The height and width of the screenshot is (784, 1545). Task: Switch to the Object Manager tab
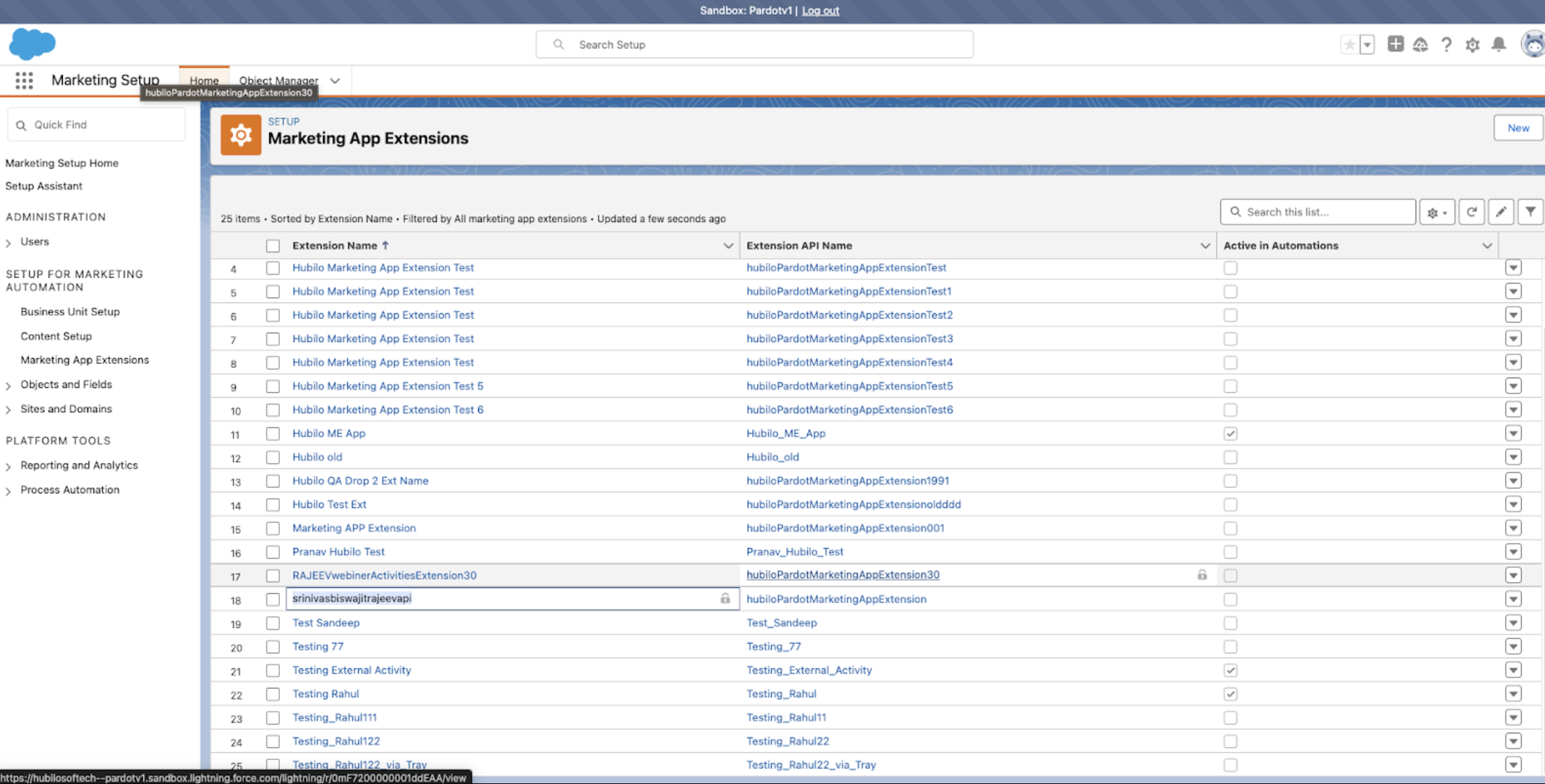tap(278, 80)
